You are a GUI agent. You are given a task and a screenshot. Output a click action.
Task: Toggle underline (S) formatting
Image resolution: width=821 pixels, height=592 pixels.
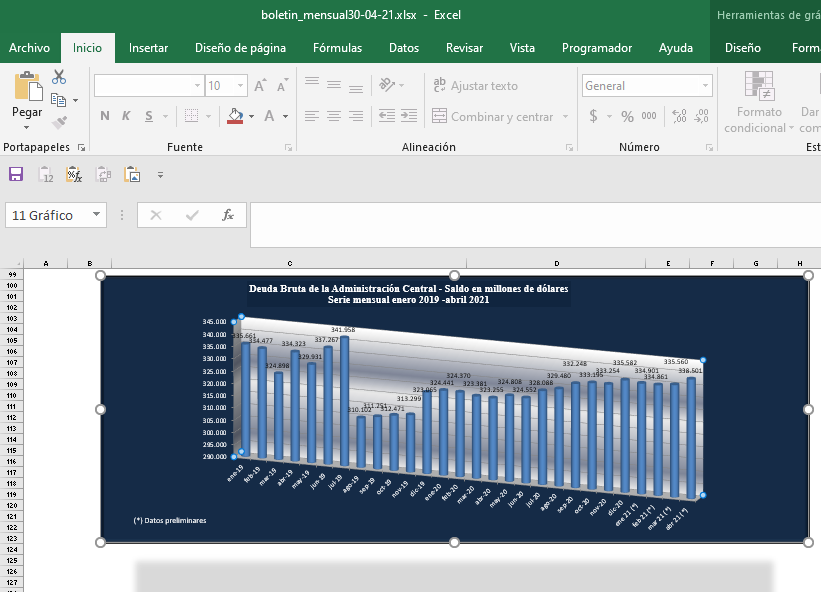coord(149,116)
